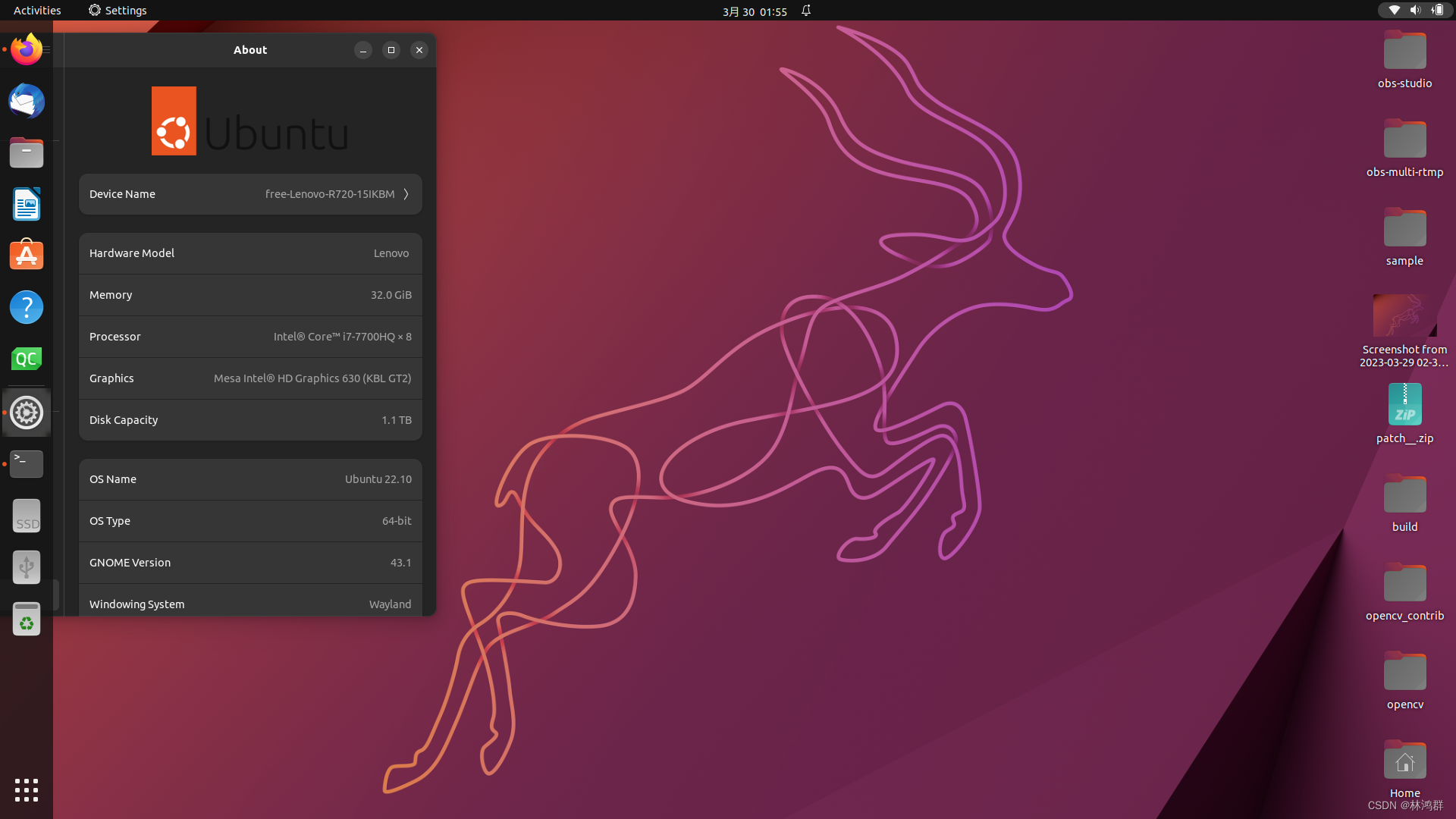The height and width of the screenshot is (819, 1456).
Task: Launch the green QC application icon
Action: click(27, 359)
